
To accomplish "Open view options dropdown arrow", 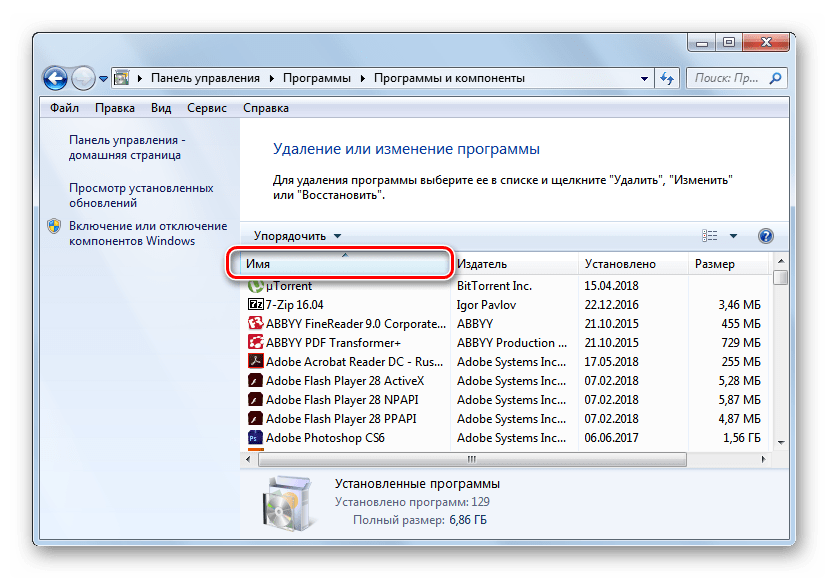I will tap(733, 236).
